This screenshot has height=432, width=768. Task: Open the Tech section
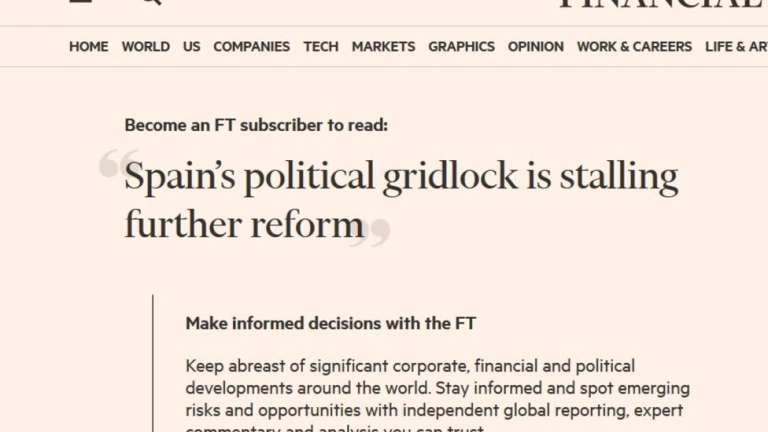pyautogui.click(x=321, y=46)
